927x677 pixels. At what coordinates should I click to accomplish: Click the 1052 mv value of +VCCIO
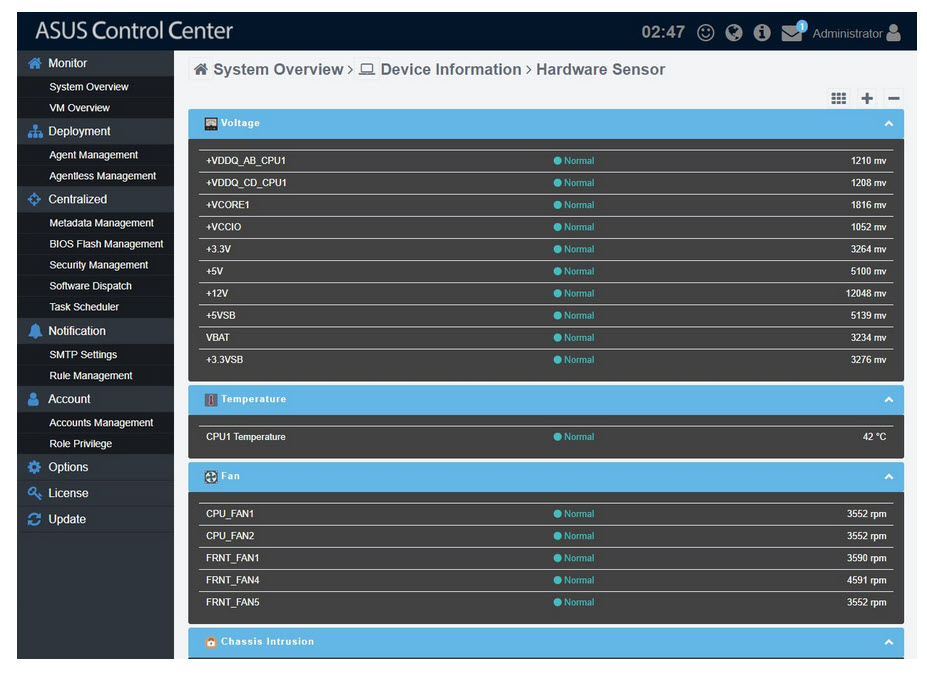click(868, 227)
